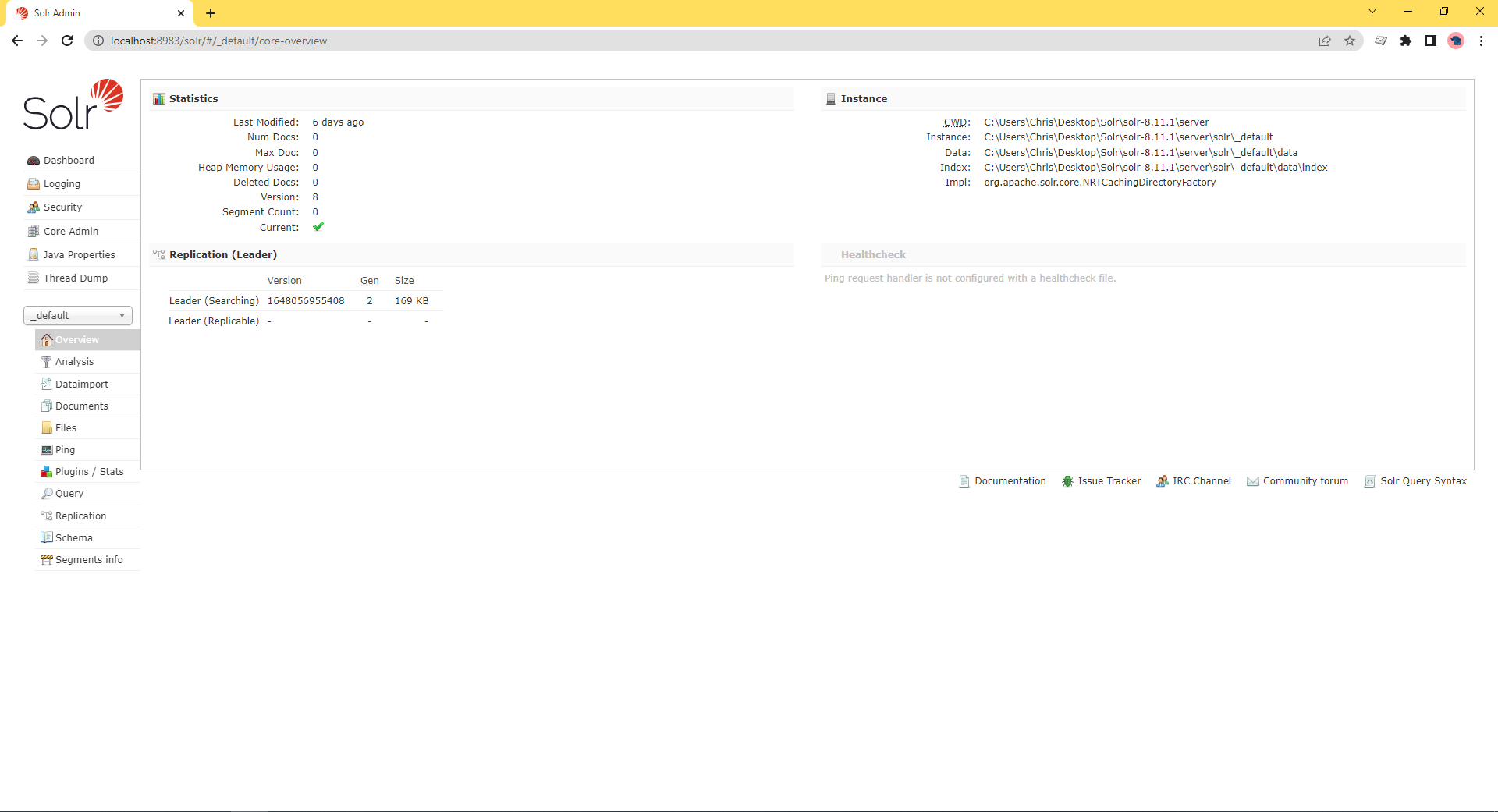Open the Chrome three-dot menu
The image size is (1498, 812).
[1481, 41]
